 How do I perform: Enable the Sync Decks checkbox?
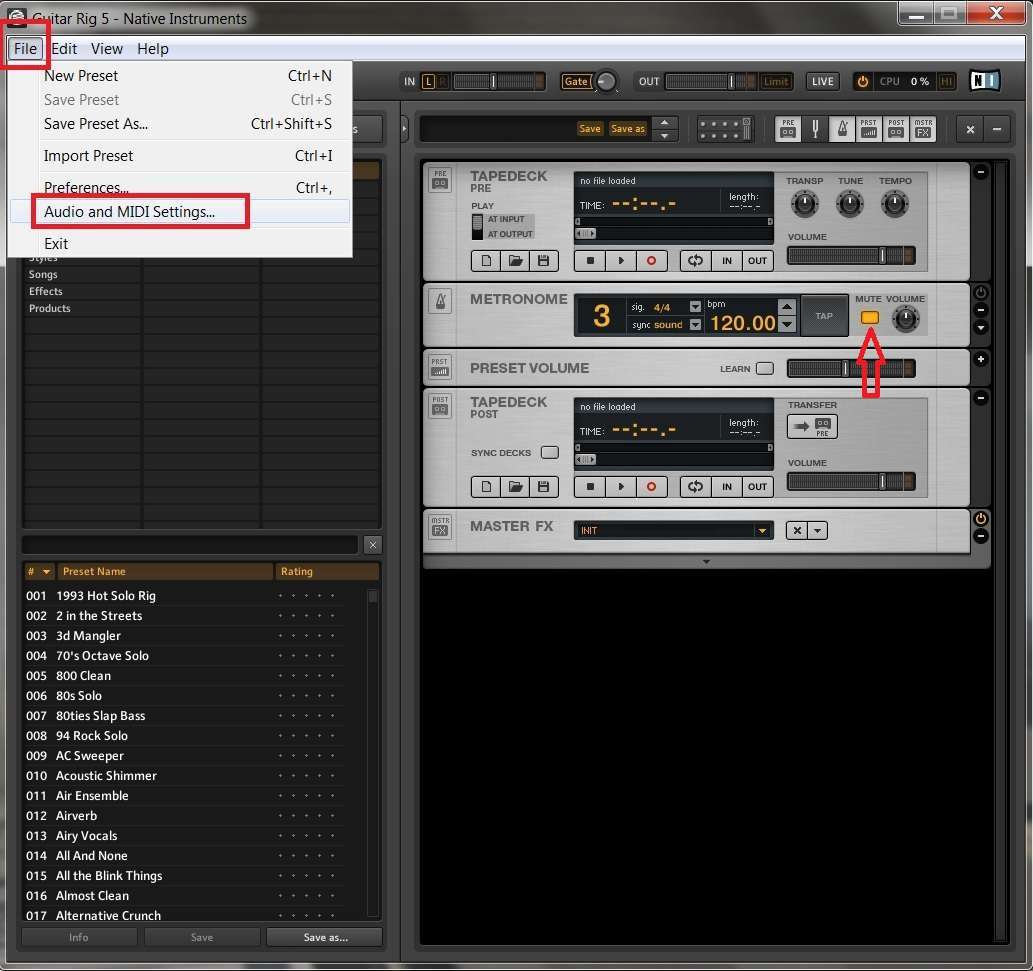[x=549, y=453]
